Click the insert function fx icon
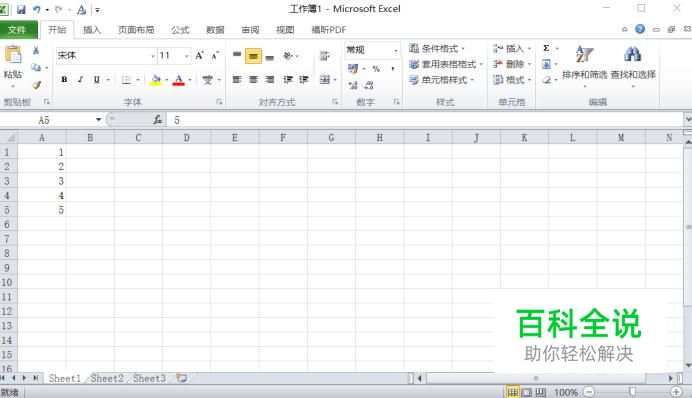Image resolution: width=692 pixels, height=398 pixels. pos(158,120)
